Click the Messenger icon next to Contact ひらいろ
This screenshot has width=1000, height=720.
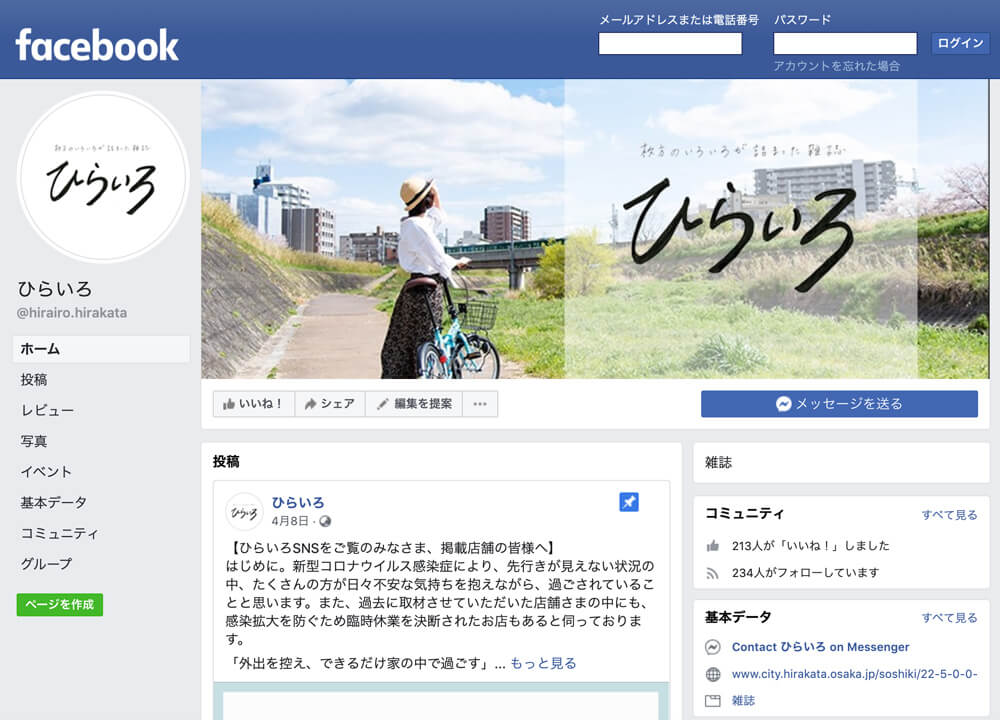(713, 647)
